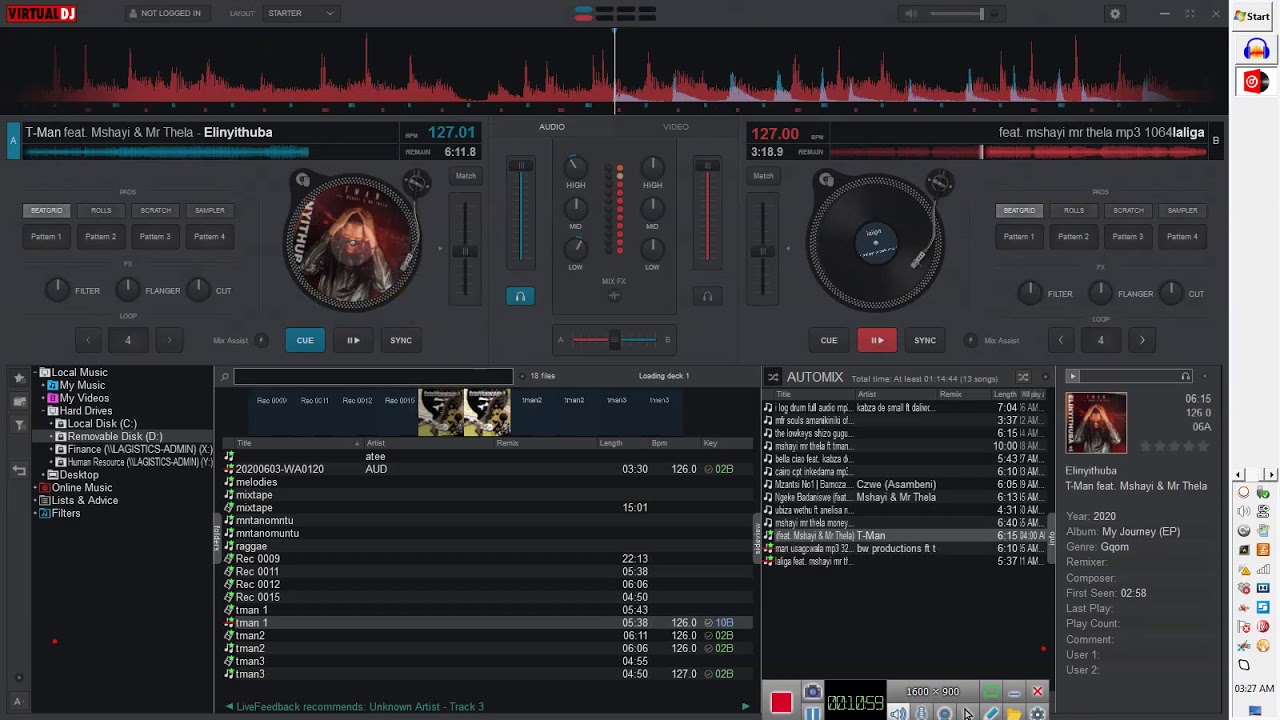This screenshot has height=720, width=1280.
Task: Toggle recorder webcam icon
Action: point(944,713)
